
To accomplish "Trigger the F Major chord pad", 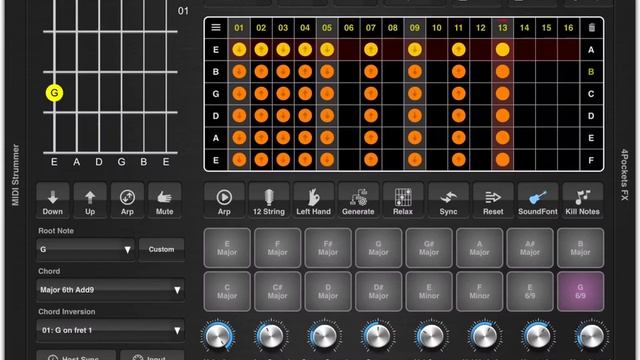I will point(278,248).
